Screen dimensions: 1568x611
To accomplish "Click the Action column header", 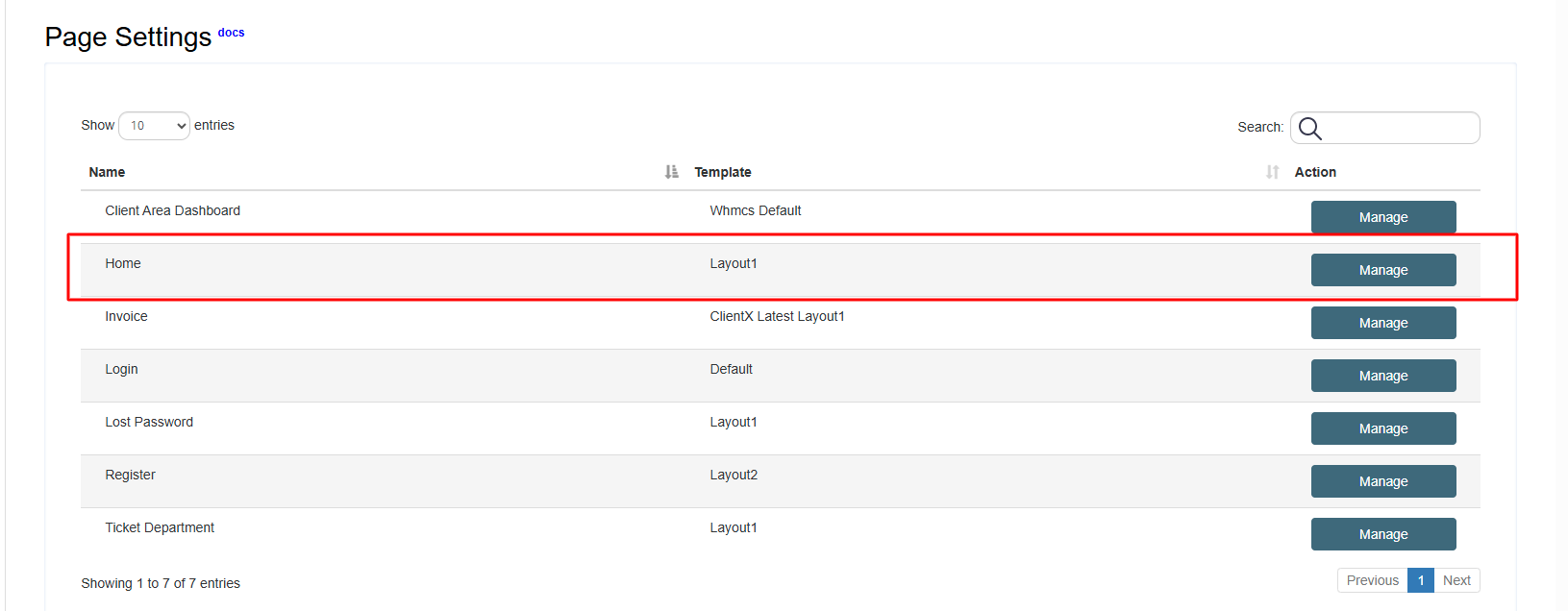I will click(x=1315, y=172).
